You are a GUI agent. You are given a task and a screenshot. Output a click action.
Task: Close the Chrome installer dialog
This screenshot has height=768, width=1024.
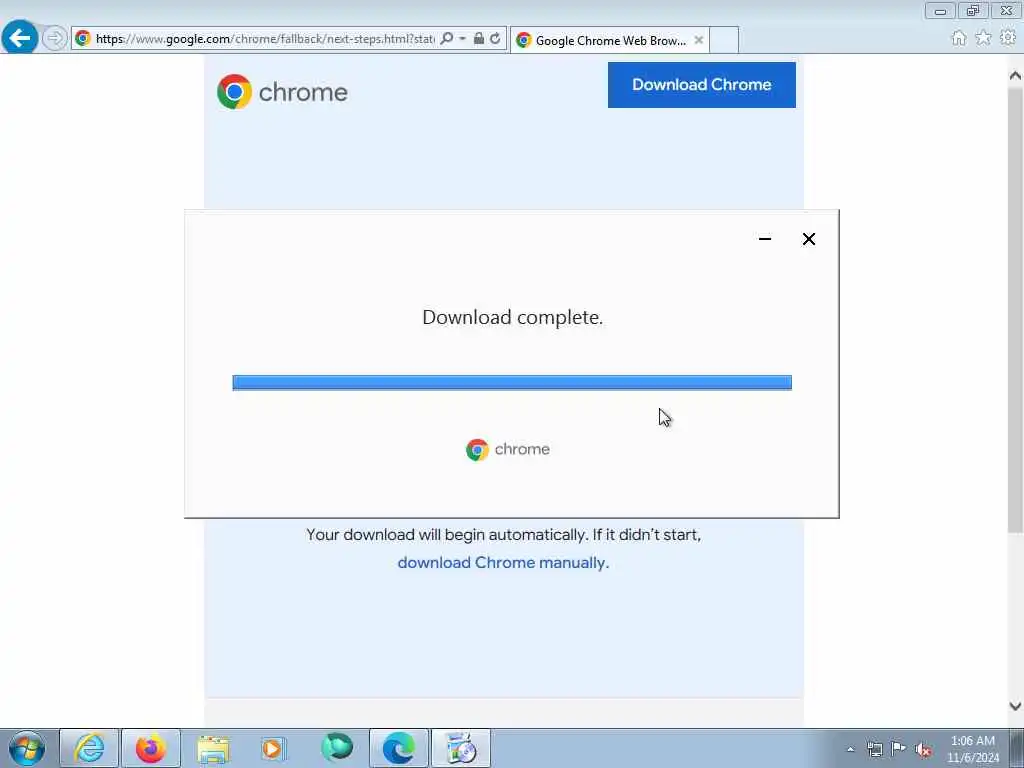pos(808,239)
